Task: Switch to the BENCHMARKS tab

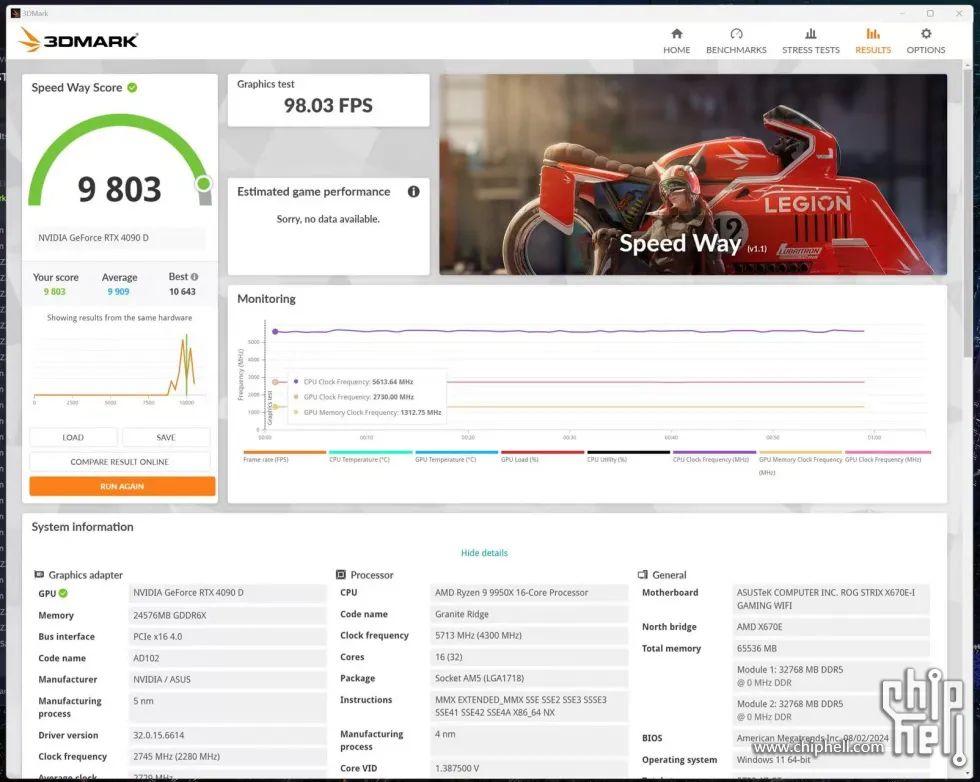Action: pos(736,41)
